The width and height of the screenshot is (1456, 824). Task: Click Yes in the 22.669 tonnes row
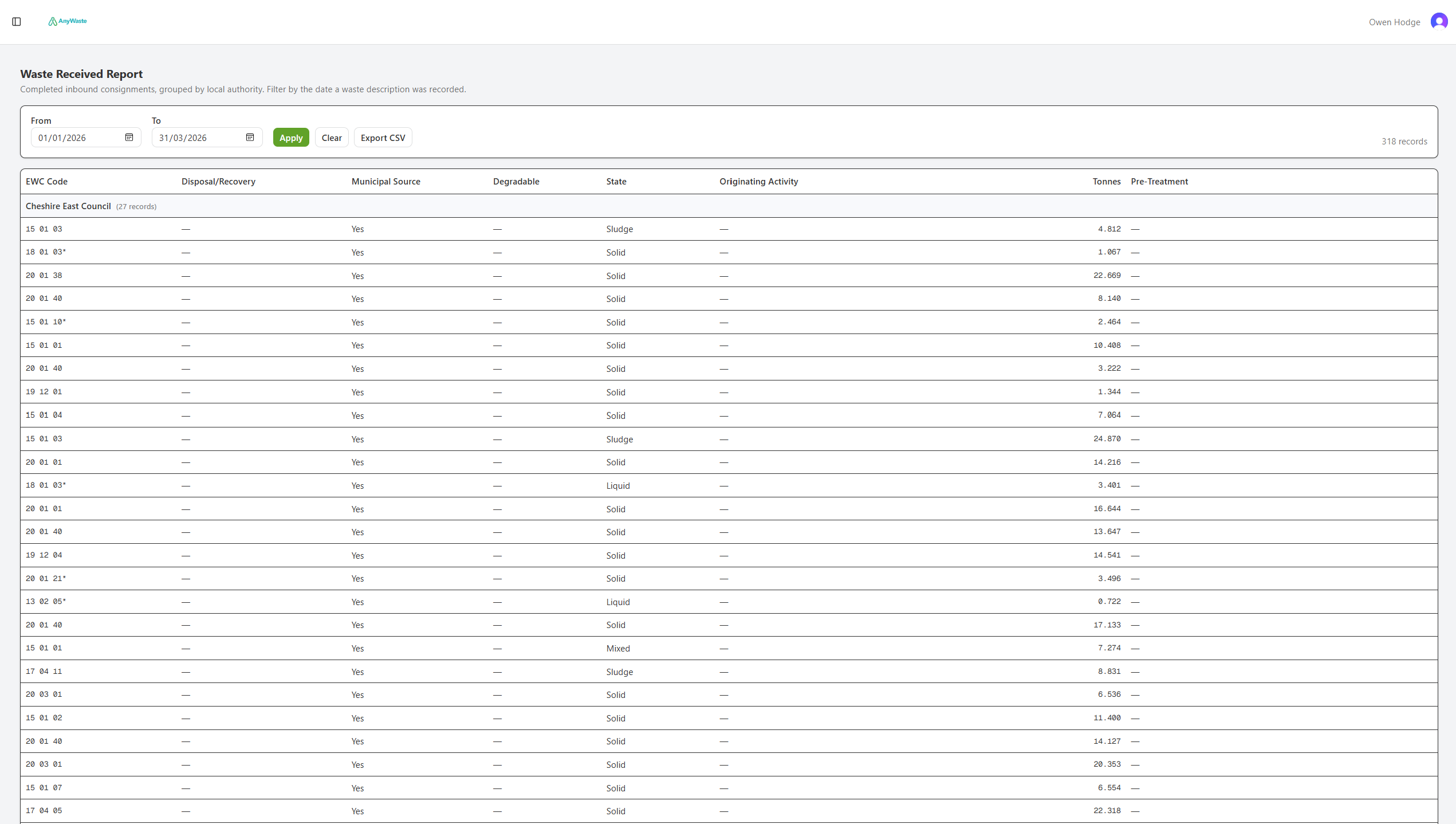[357, 276]
